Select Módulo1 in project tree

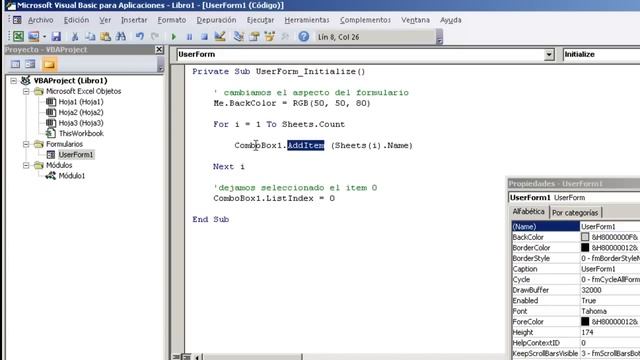tap(72, 176)
